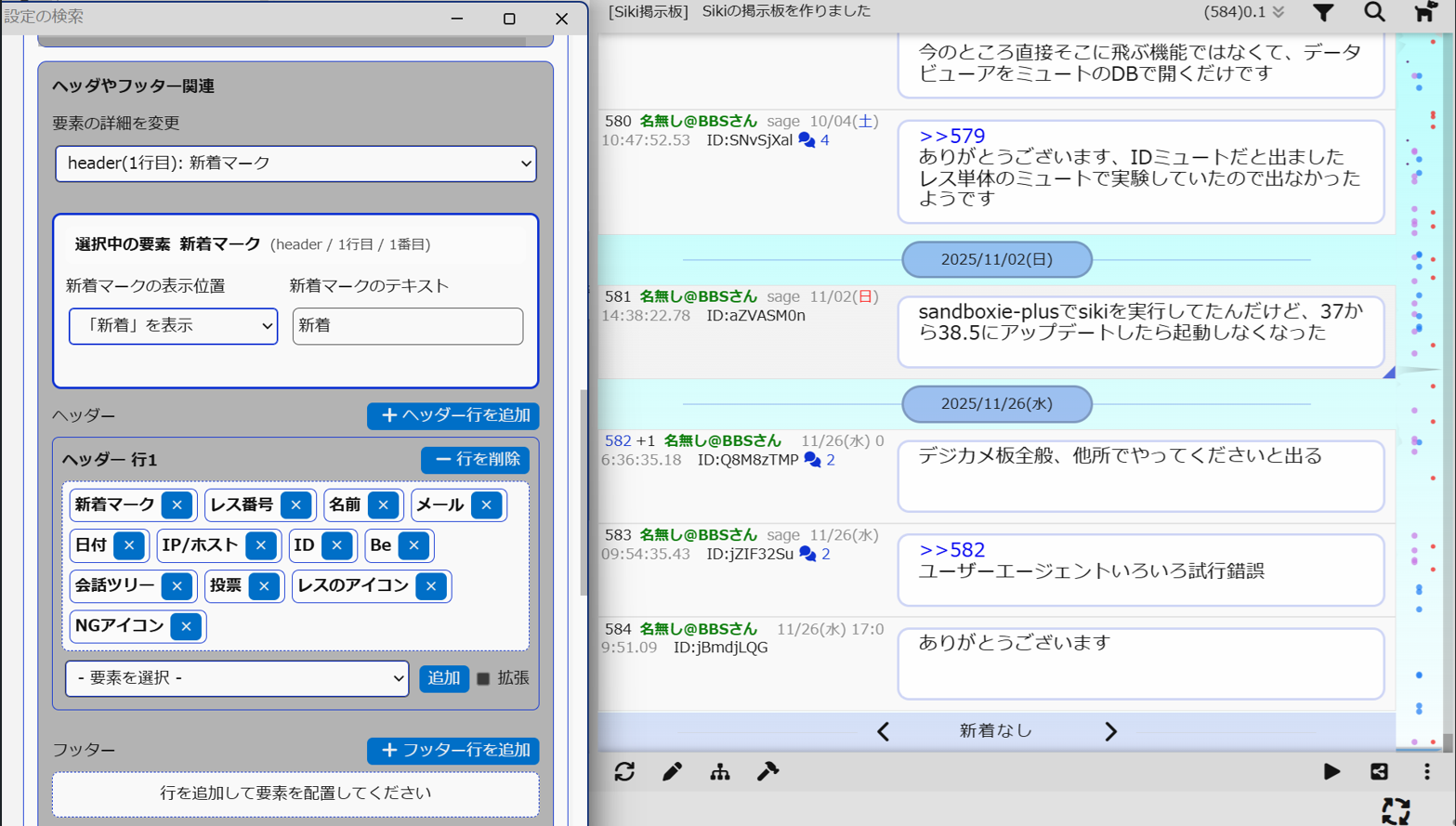Click the >>579 anchor link

[951, 137]
